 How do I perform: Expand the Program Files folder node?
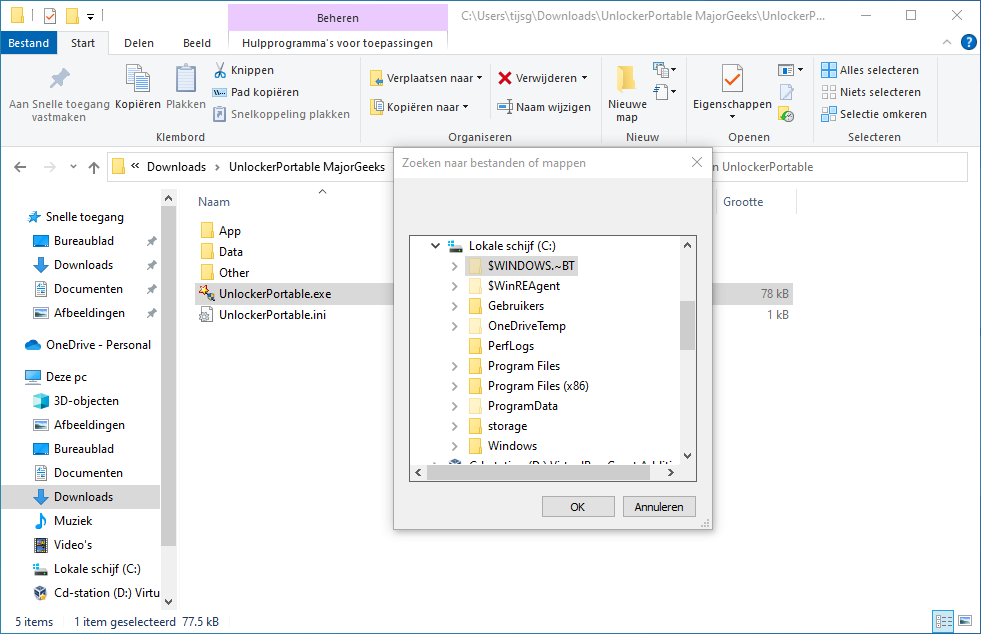tap(455, 366)
